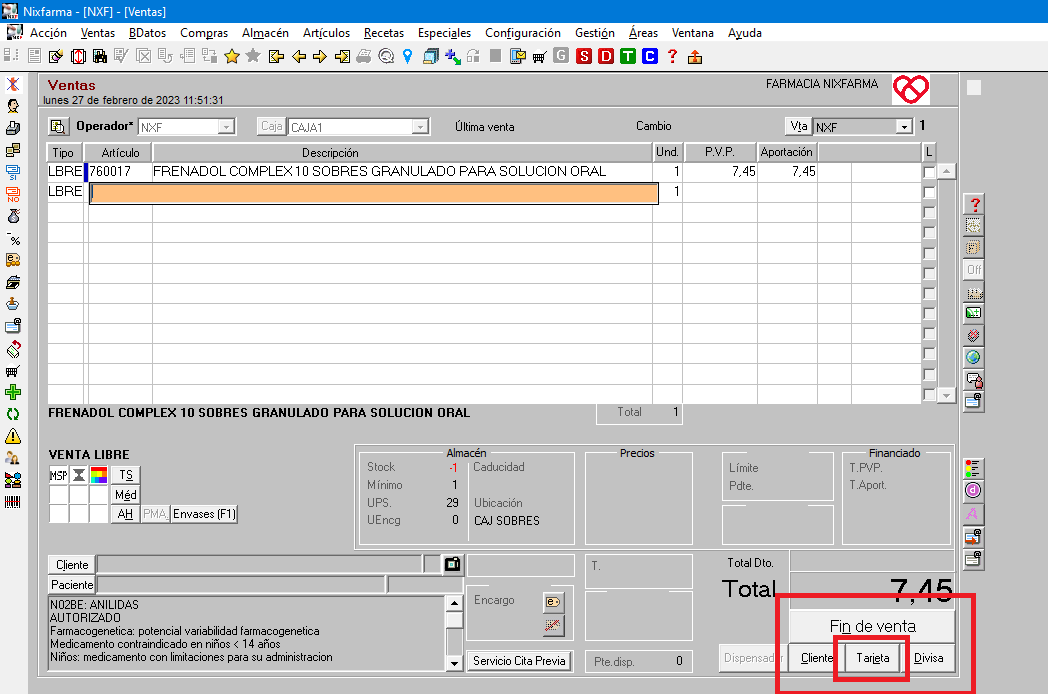Toggle the Off button in right sidebar
Screen dimensions: 1048x694
coord(974,269)
